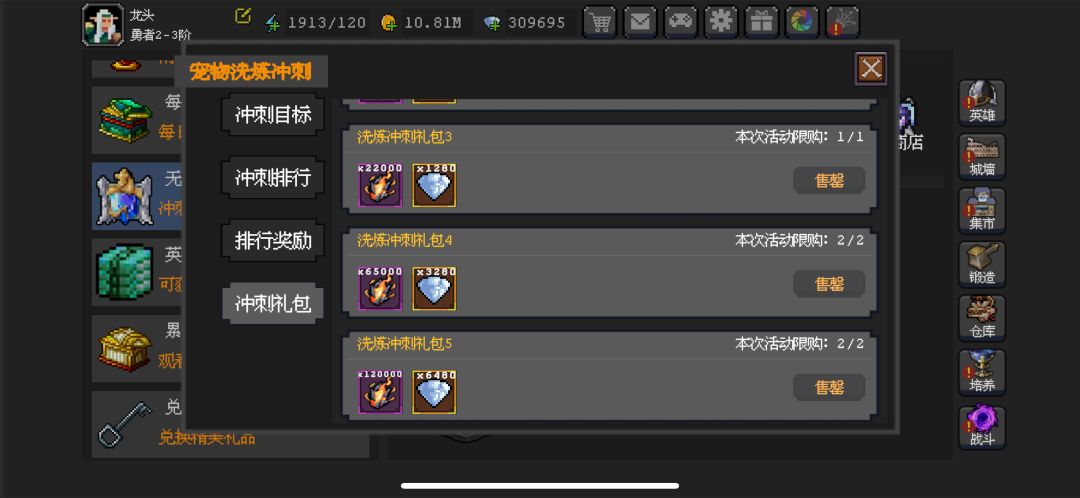Open the fireworks event icon
The height and width of the screenshot is (498, 1080).
(843, 22)
